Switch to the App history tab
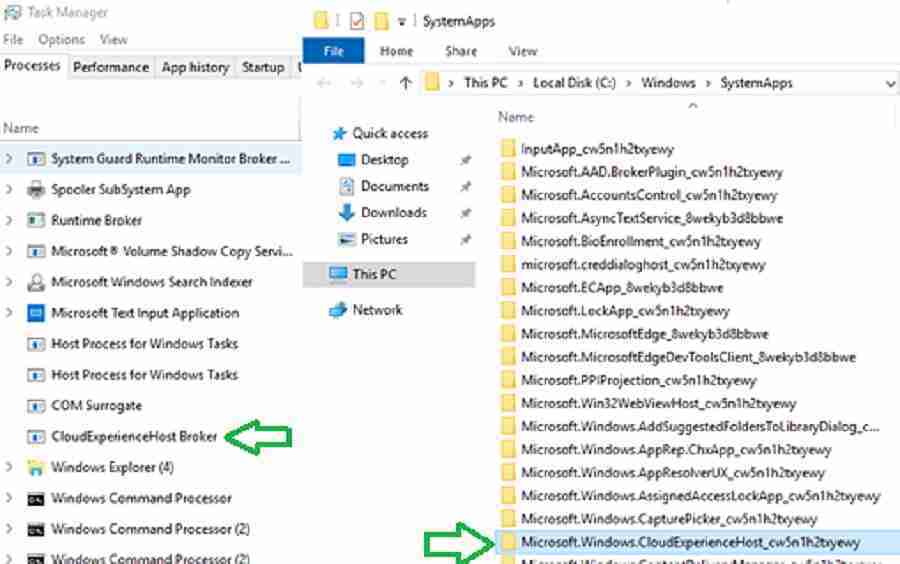This screenshot has height=564, width=900. (x=195, y=67)
